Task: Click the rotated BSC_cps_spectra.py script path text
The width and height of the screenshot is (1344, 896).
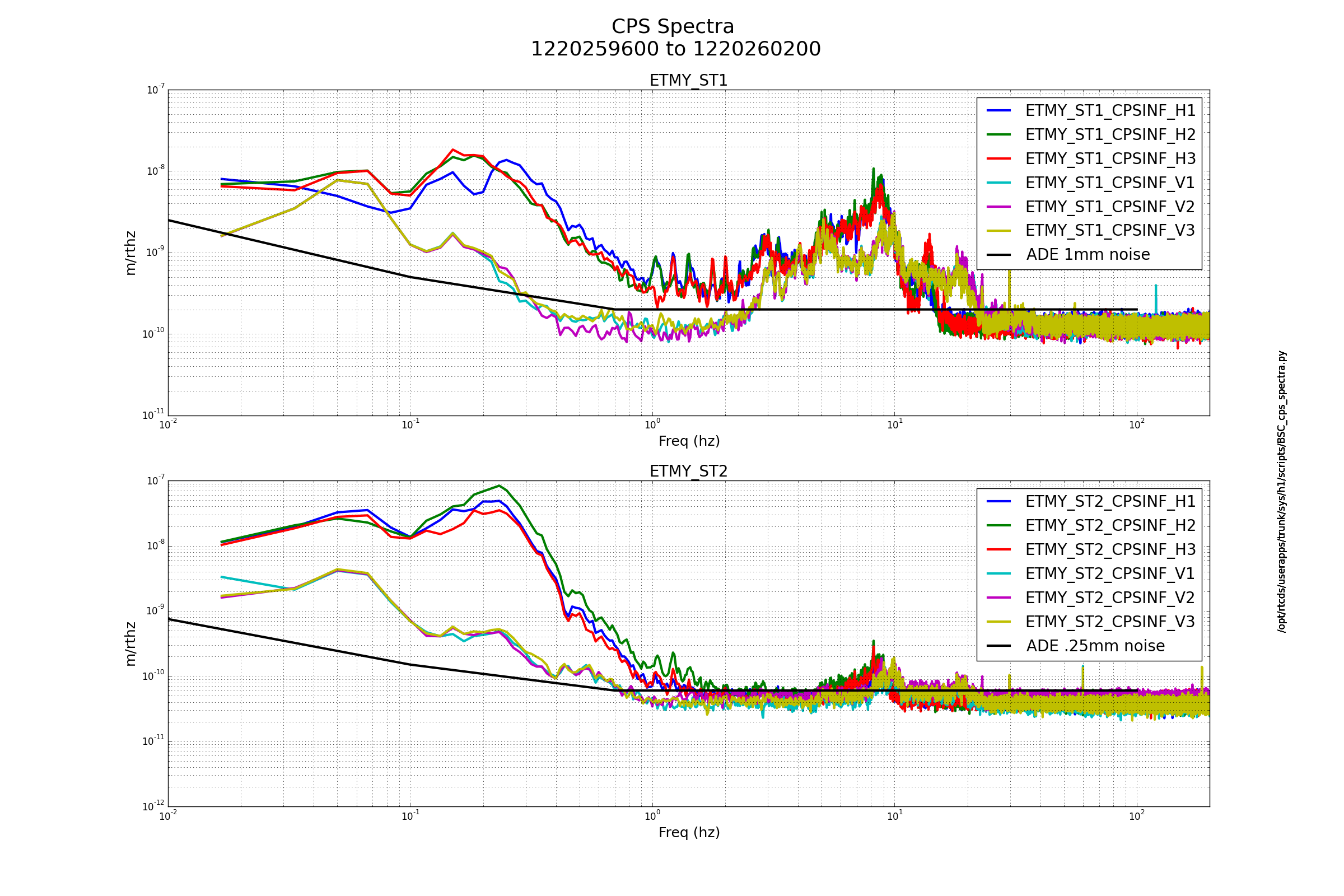Action: tap(1282, 492)
